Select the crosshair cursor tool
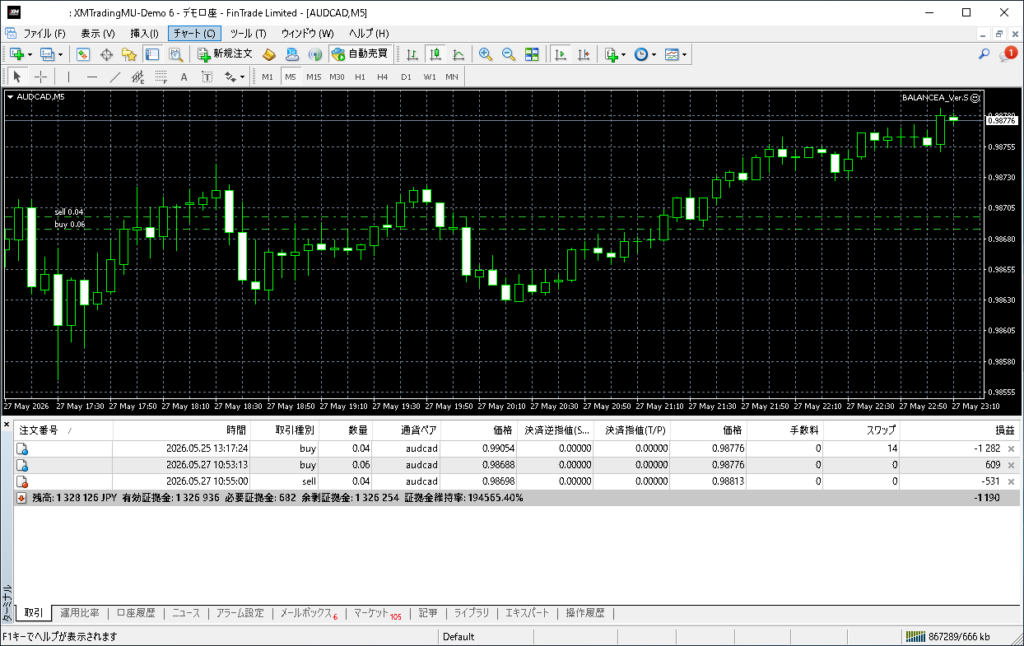Image resolution: width=1024 pixels, height=646 pixels. tap(40, 77)
